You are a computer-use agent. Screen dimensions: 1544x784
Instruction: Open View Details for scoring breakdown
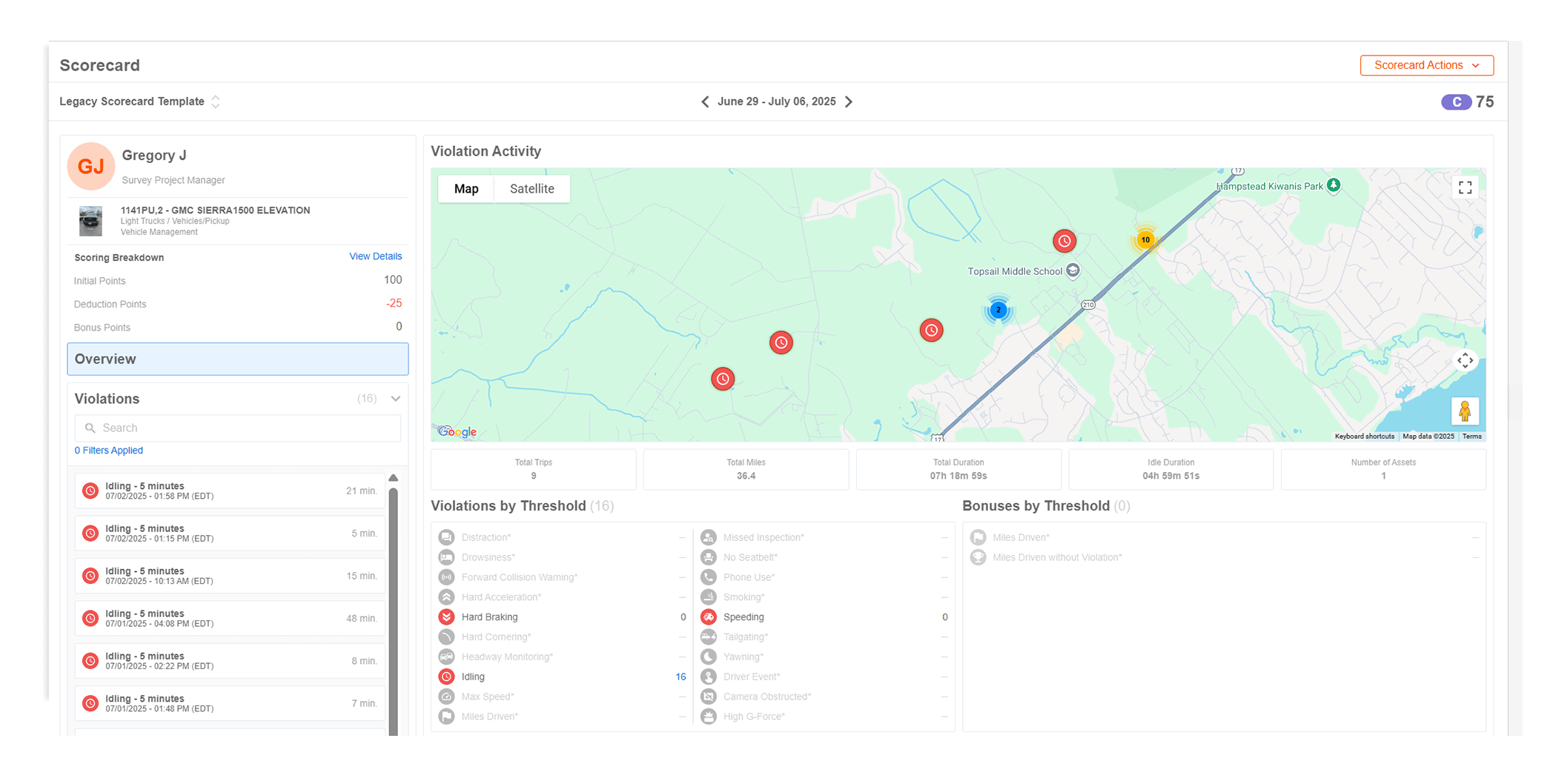coord(376,256)
